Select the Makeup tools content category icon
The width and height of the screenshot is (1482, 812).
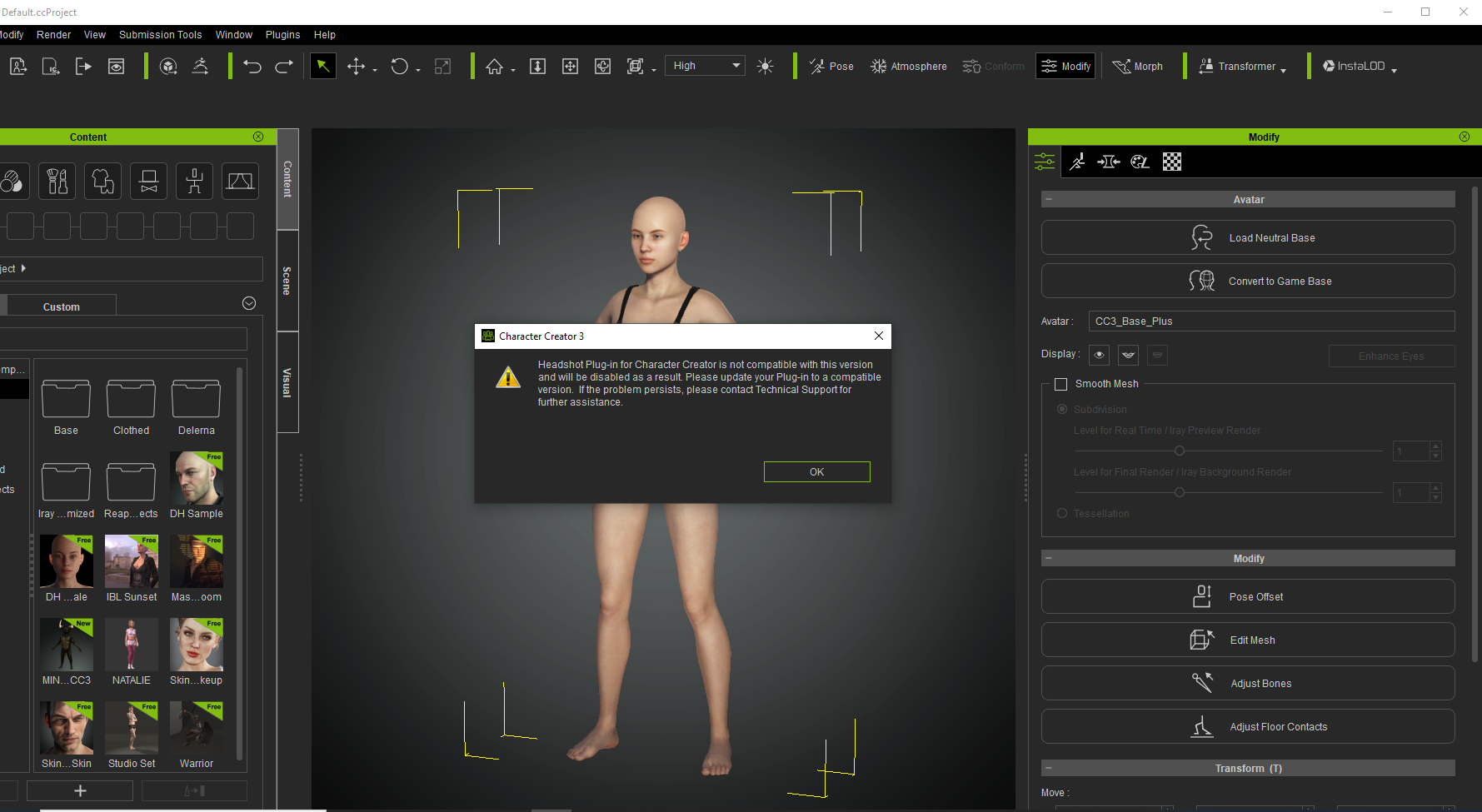57,181
